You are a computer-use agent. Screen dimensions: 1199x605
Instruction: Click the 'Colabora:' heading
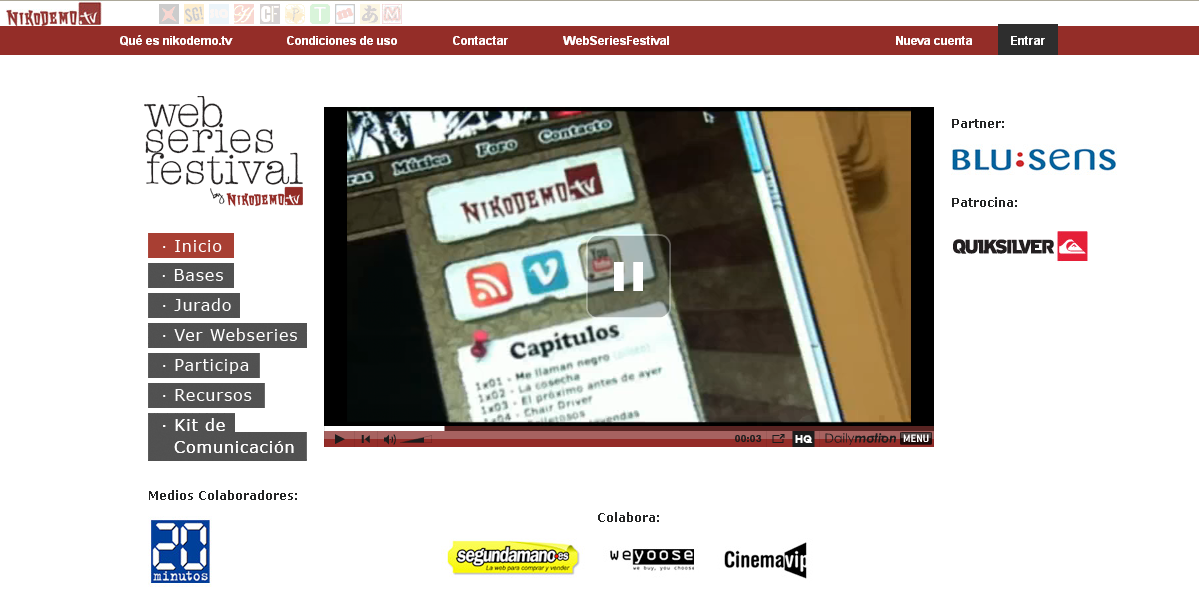629,518
